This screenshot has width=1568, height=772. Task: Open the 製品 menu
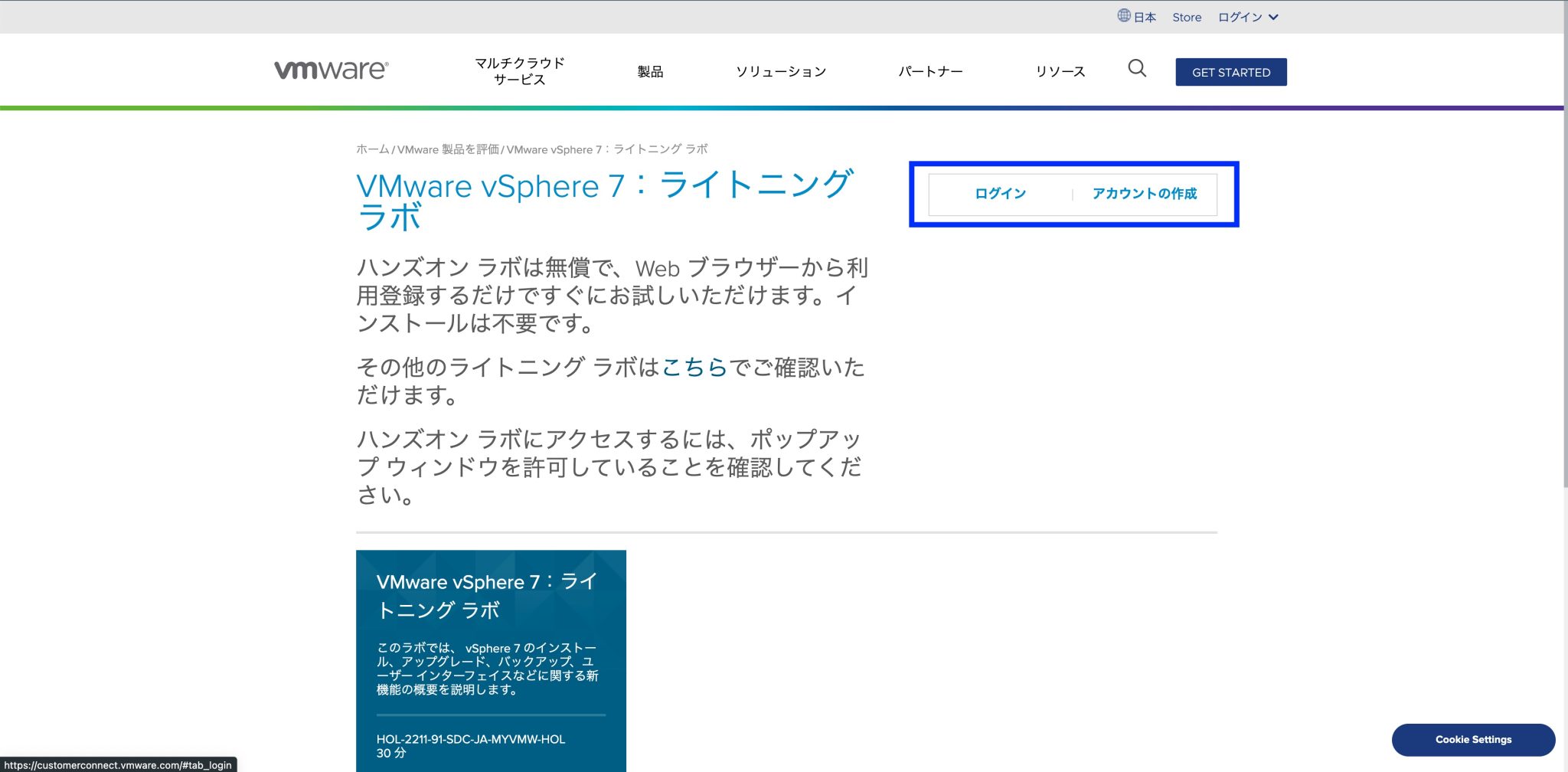[650, 71]
